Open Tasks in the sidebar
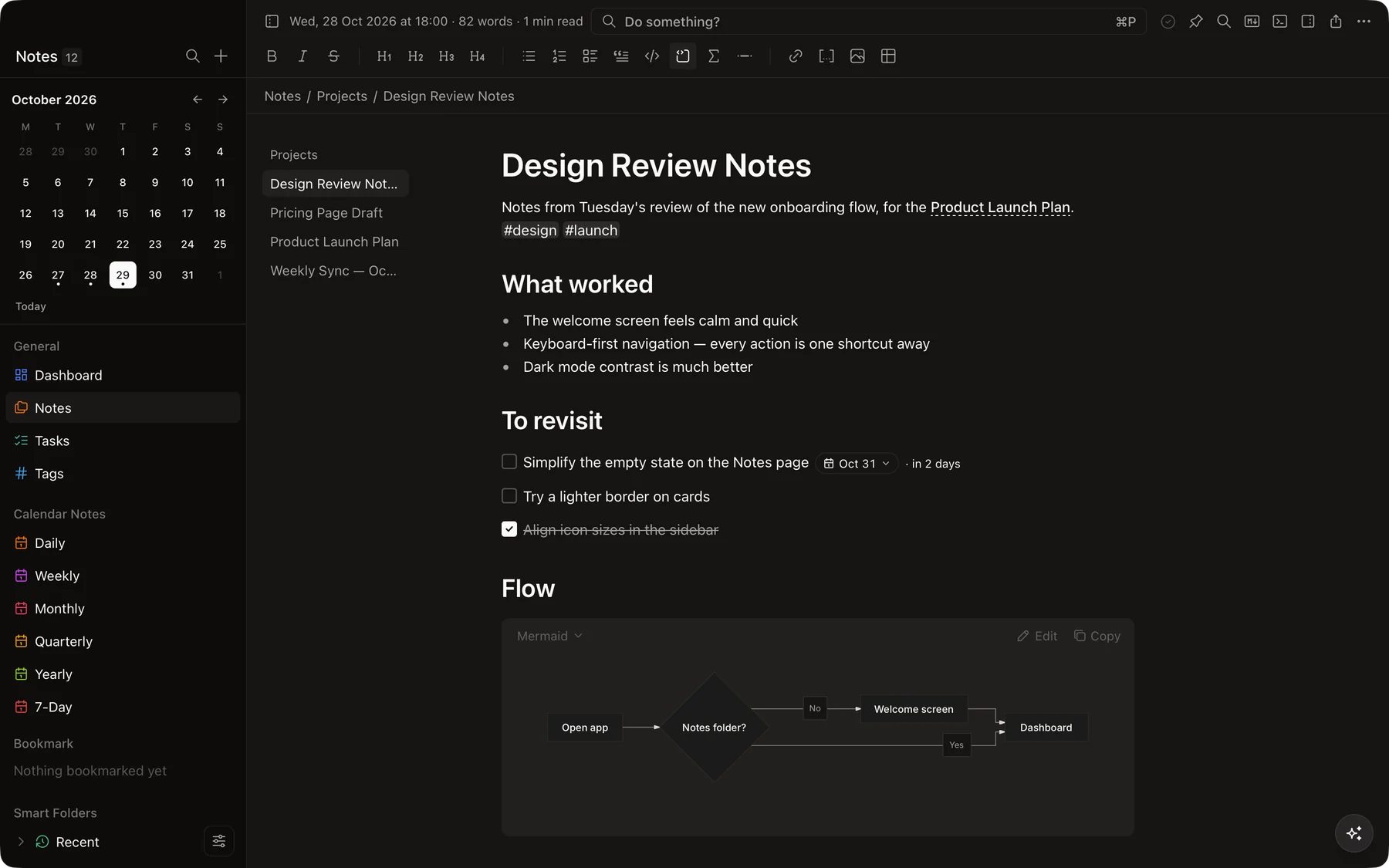 pyautogui.click(x=123, y=441)
